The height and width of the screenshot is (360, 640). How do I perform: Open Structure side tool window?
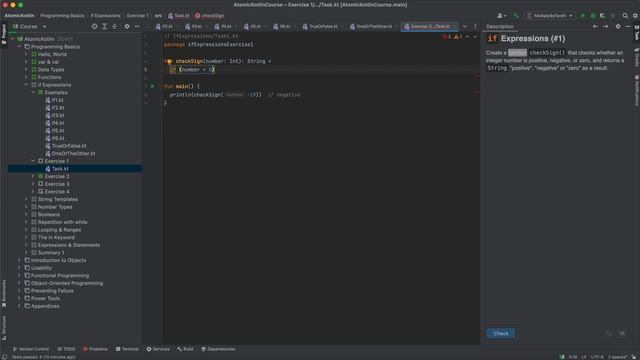coord(4,328)
